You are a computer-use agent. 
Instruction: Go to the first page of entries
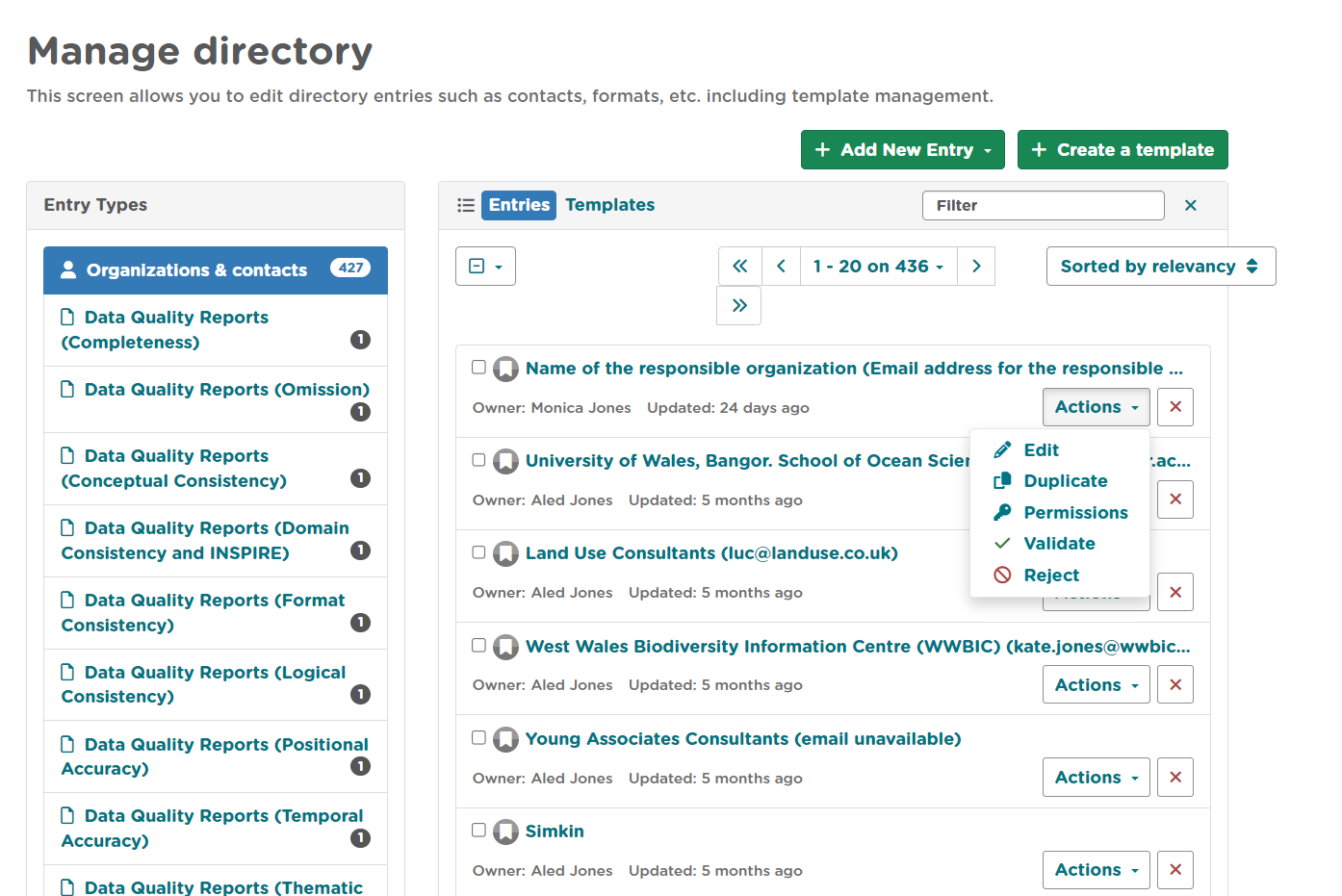(739, 267)
